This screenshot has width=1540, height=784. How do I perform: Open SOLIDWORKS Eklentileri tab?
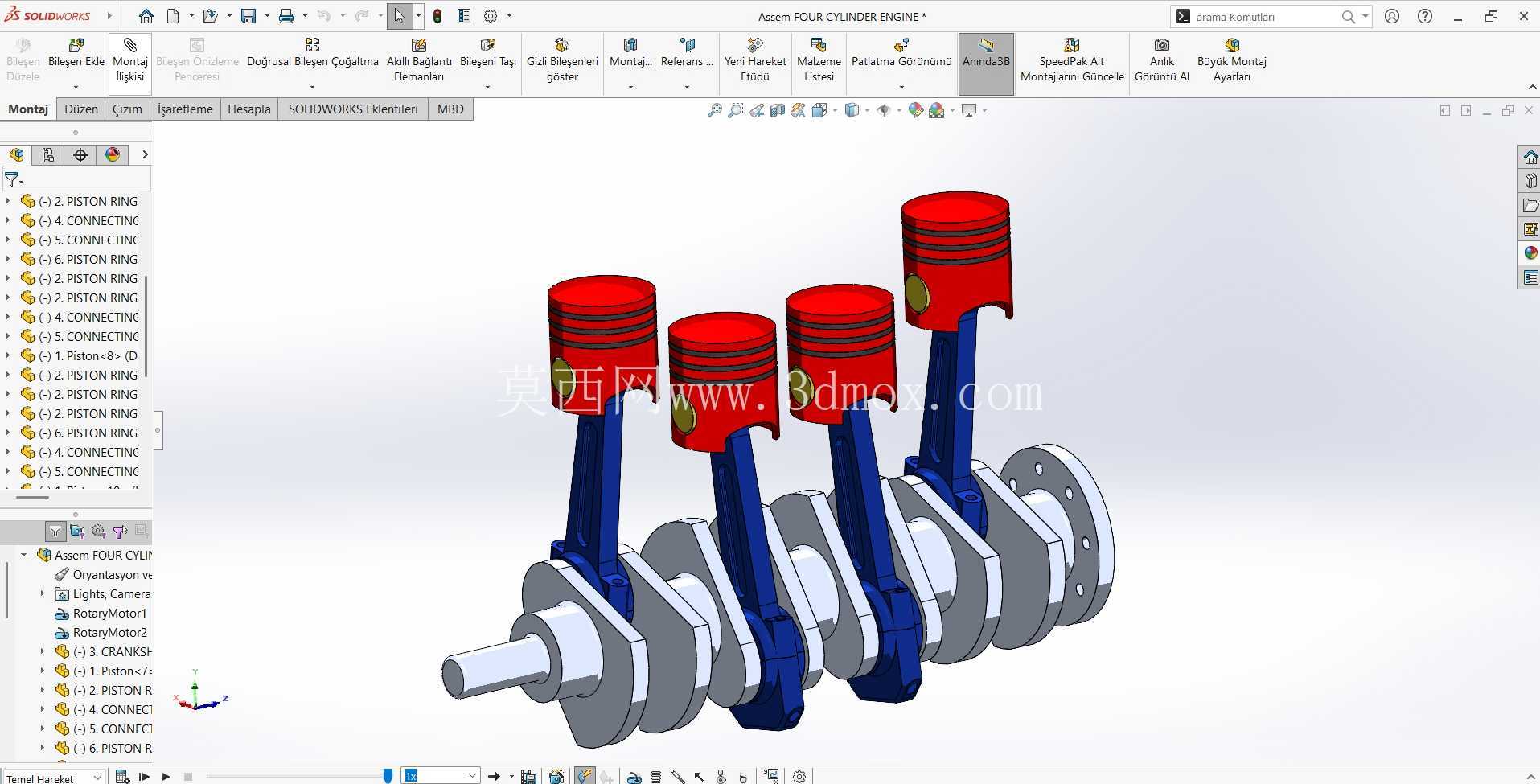coord(353,109)
